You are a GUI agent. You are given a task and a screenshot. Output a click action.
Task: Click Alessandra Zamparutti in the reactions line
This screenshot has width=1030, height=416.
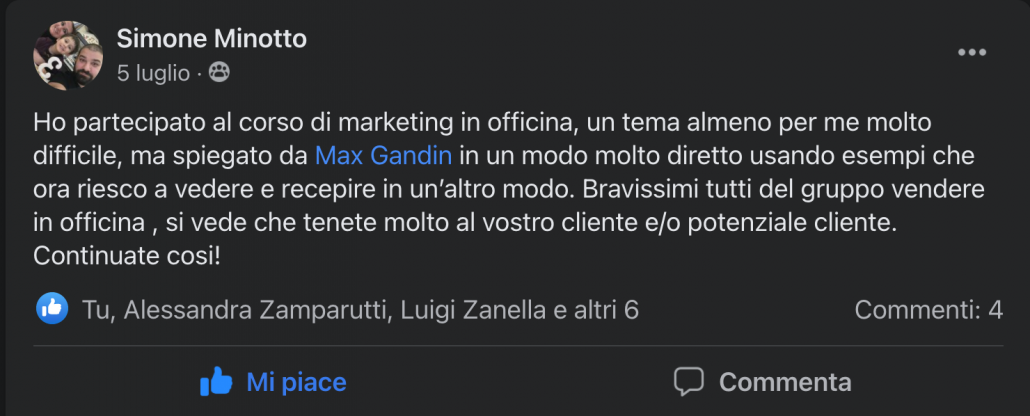tap(255, 310)
